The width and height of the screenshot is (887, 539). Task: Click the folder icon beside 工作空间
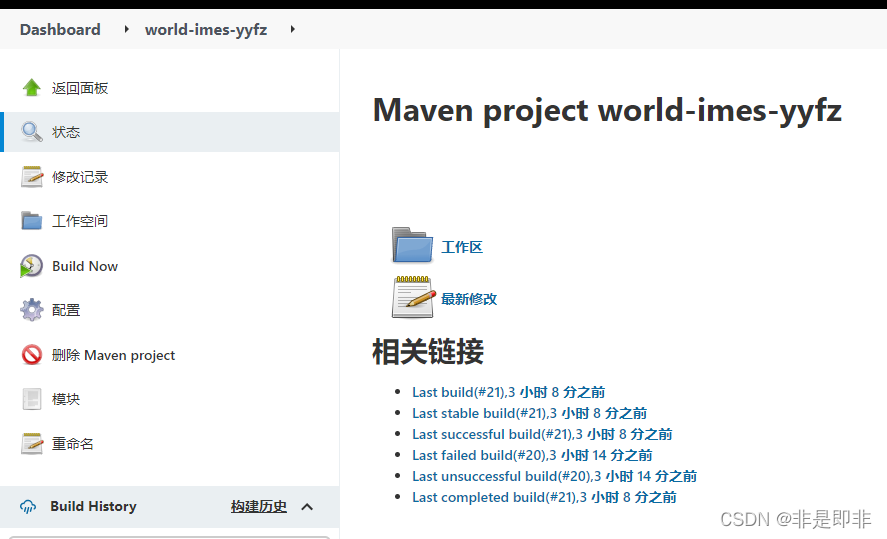[32, 221]
